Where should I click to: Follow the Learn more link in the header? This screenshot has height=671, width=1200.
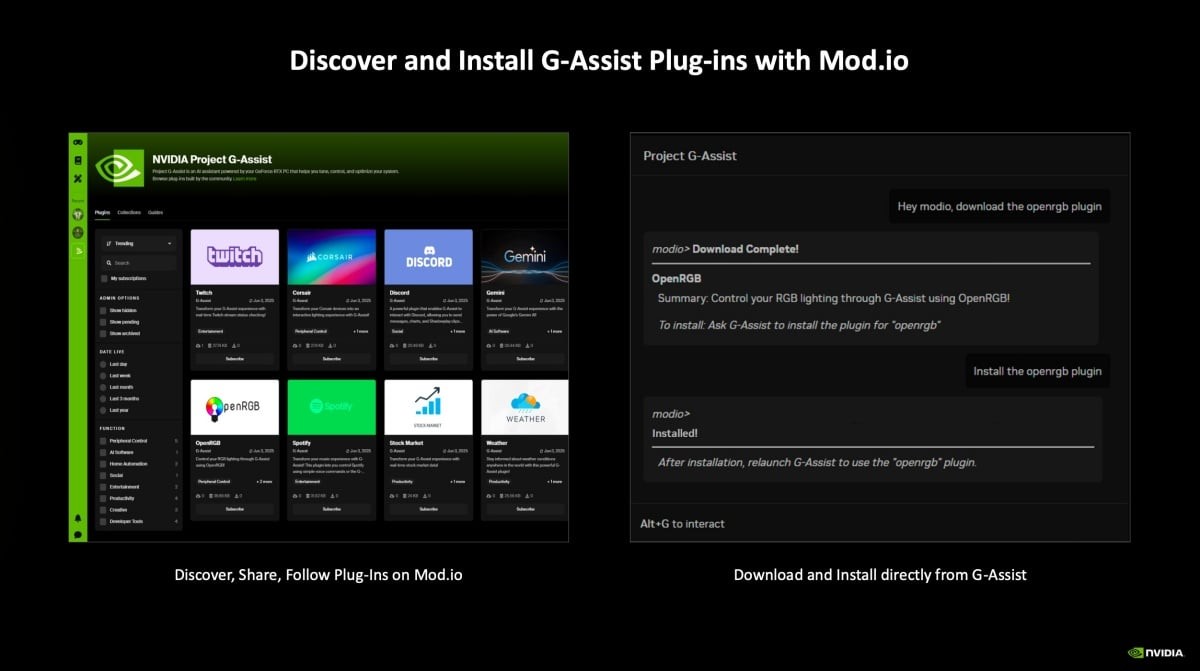click(x=245, y=179)
